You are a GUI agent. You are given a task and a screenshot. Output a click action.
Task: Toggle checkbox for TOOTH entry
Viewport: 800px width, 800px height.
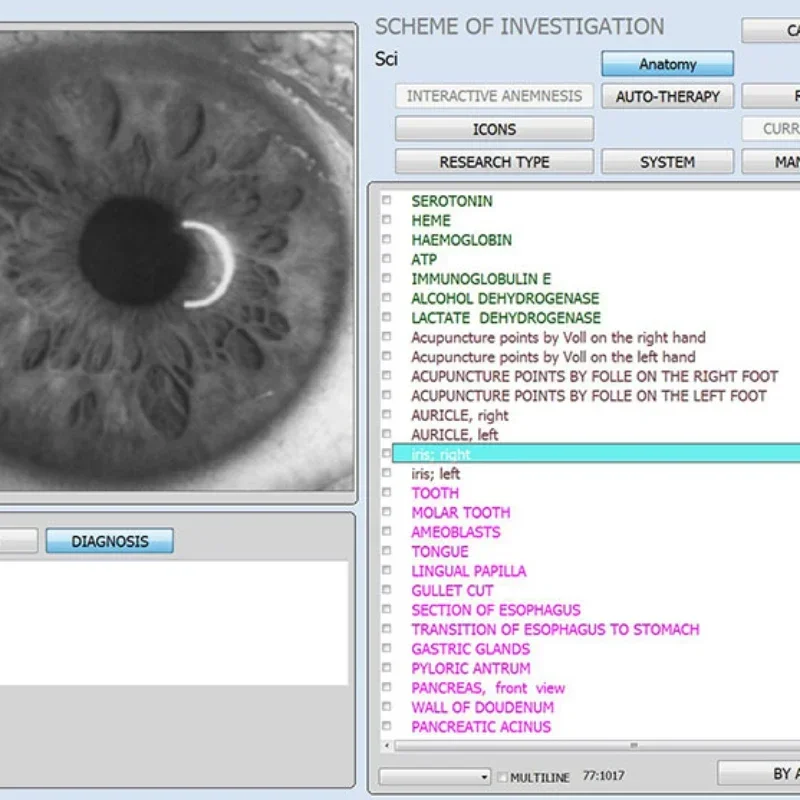click(x=386, y=493)
